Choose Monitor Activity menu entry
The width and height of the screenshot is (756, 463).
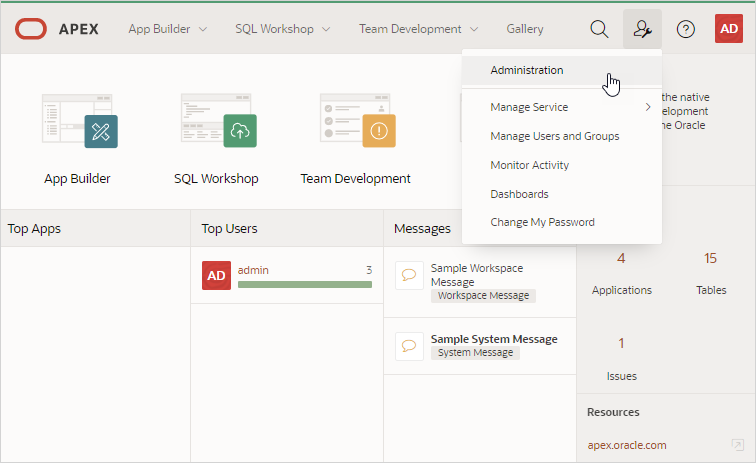point(562,165)
